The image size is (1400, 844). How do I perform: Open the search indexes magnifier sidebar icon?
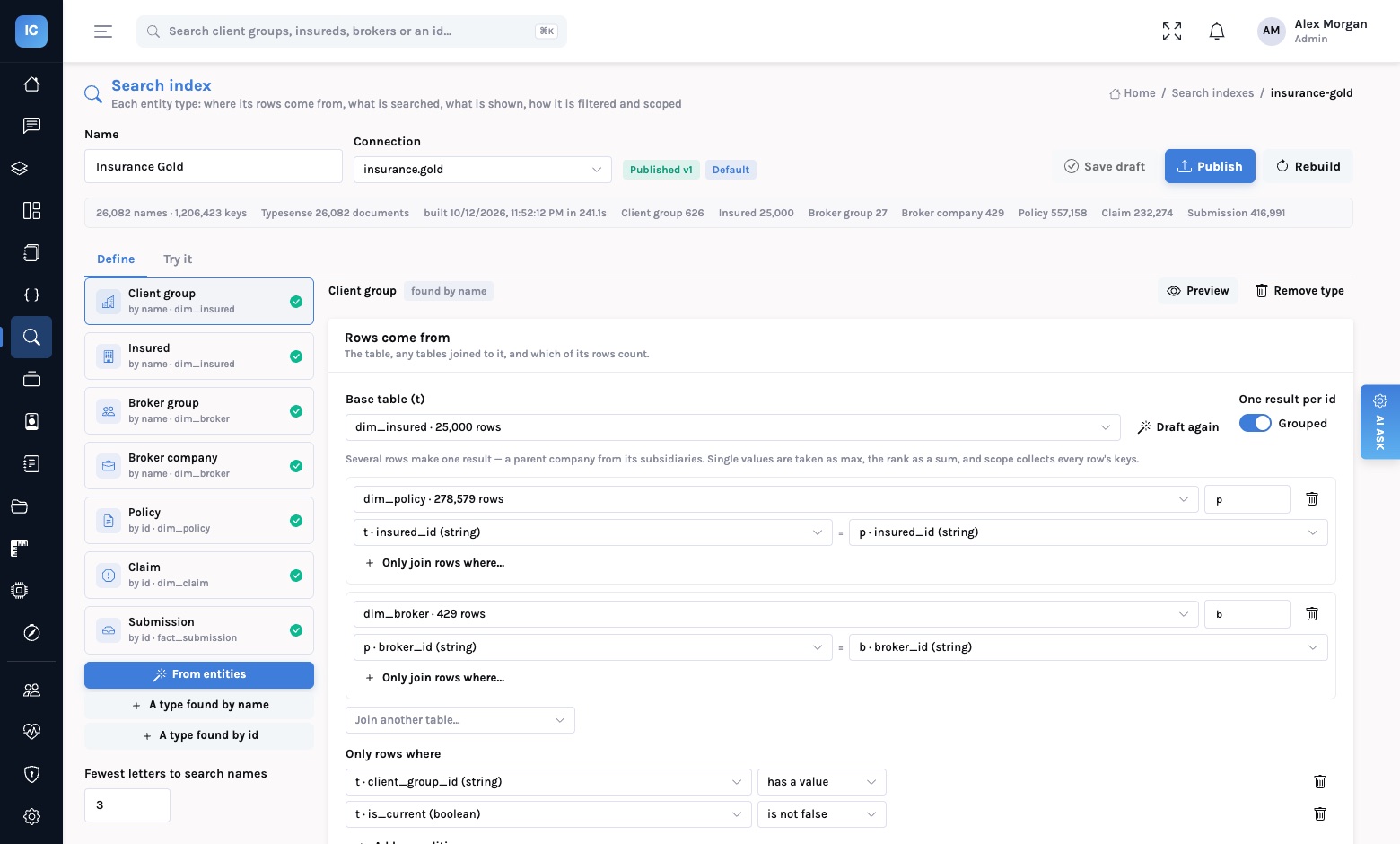click(31, 338)
